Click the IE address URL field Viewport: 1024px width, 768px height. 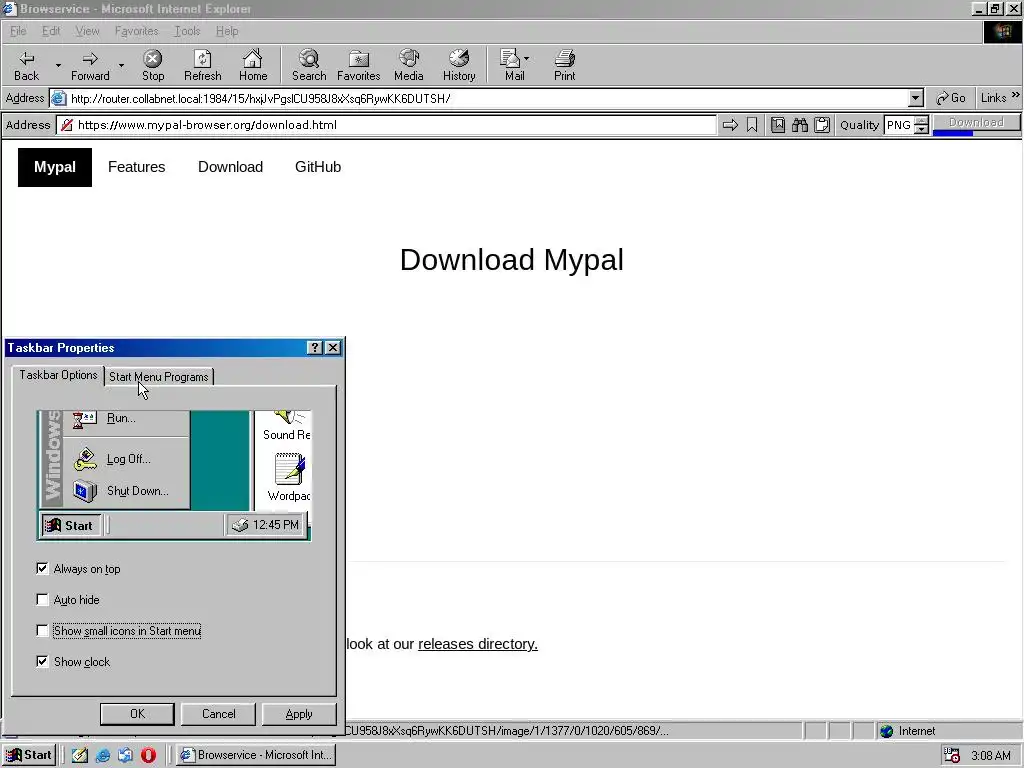tap(487, 99)
